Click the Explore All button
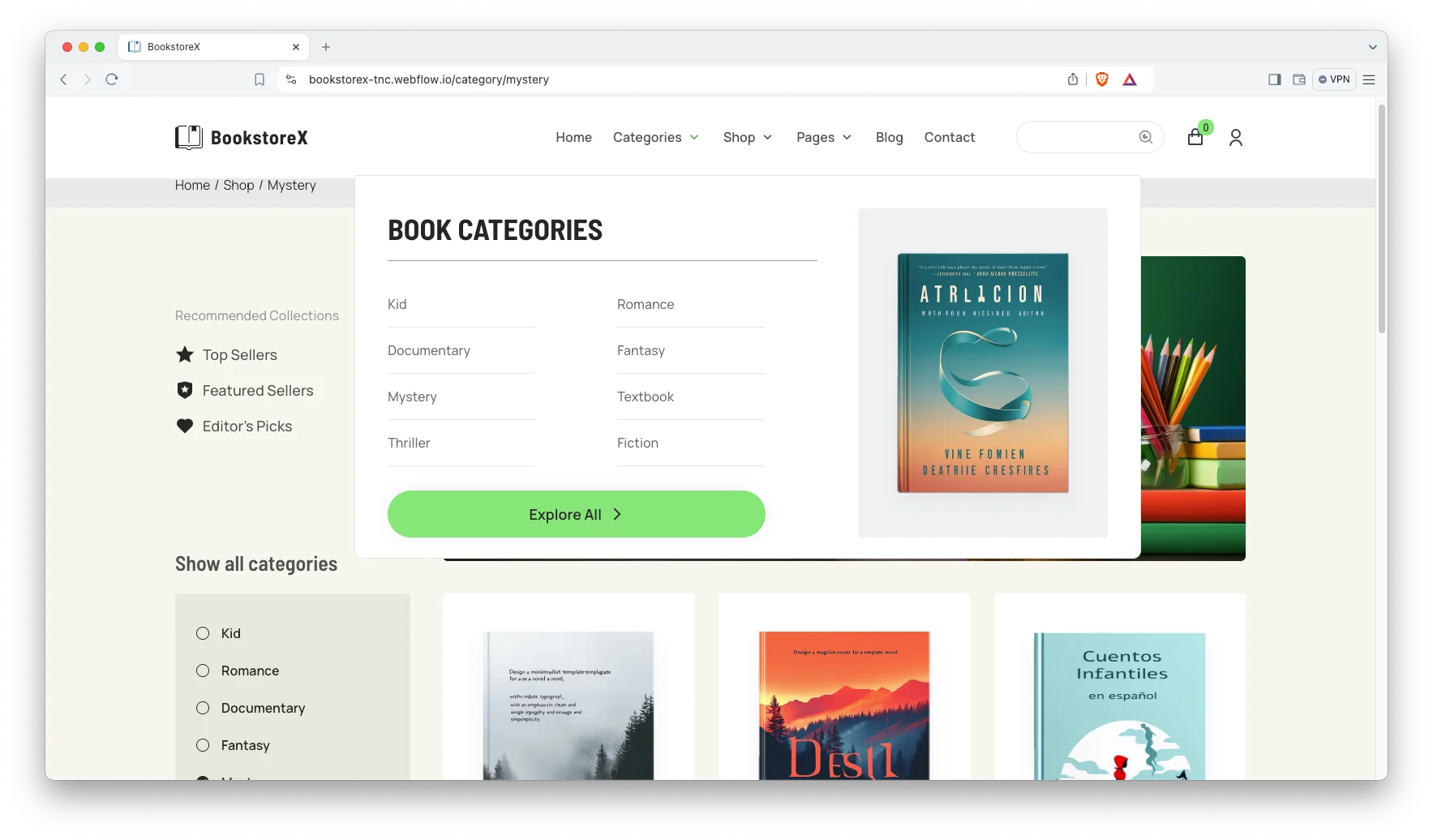This screenshot has height=840, width=1433. pos(576,514)
